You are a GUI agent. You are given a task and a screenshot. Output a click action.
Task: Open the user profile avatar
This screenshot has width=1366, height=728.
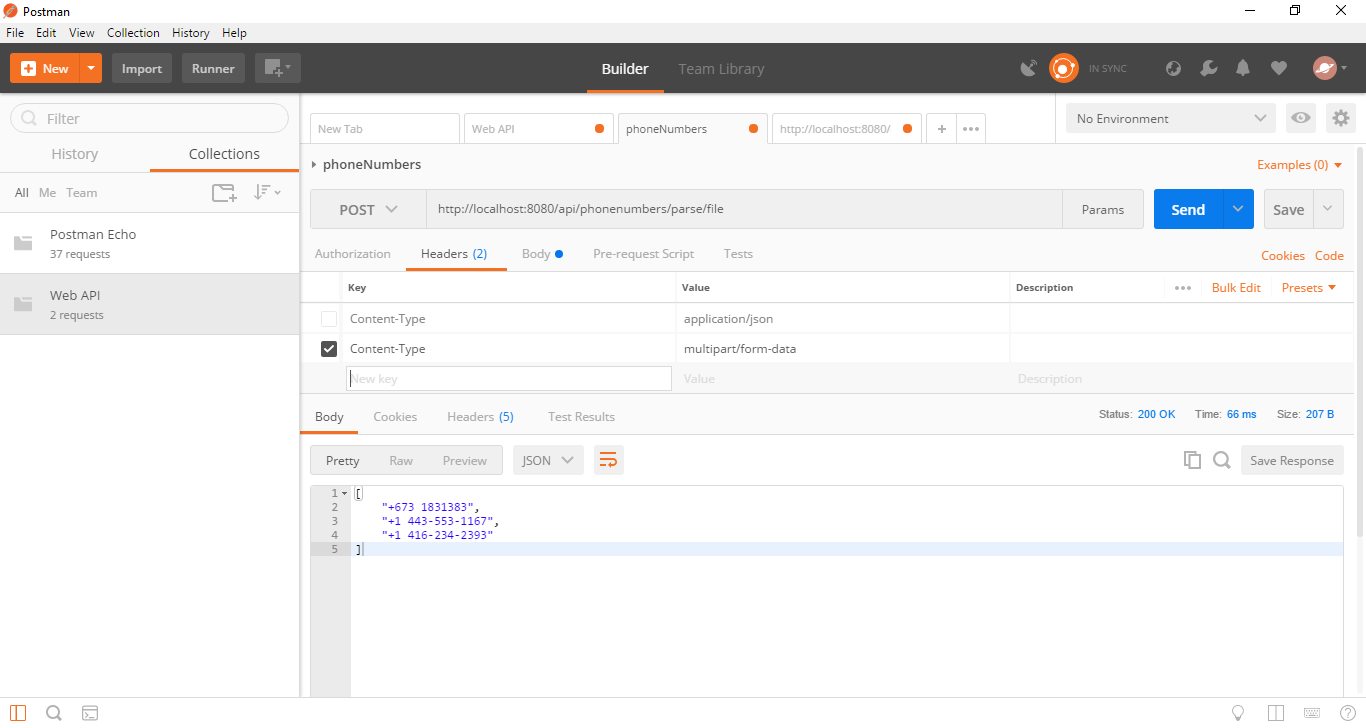1325,68
